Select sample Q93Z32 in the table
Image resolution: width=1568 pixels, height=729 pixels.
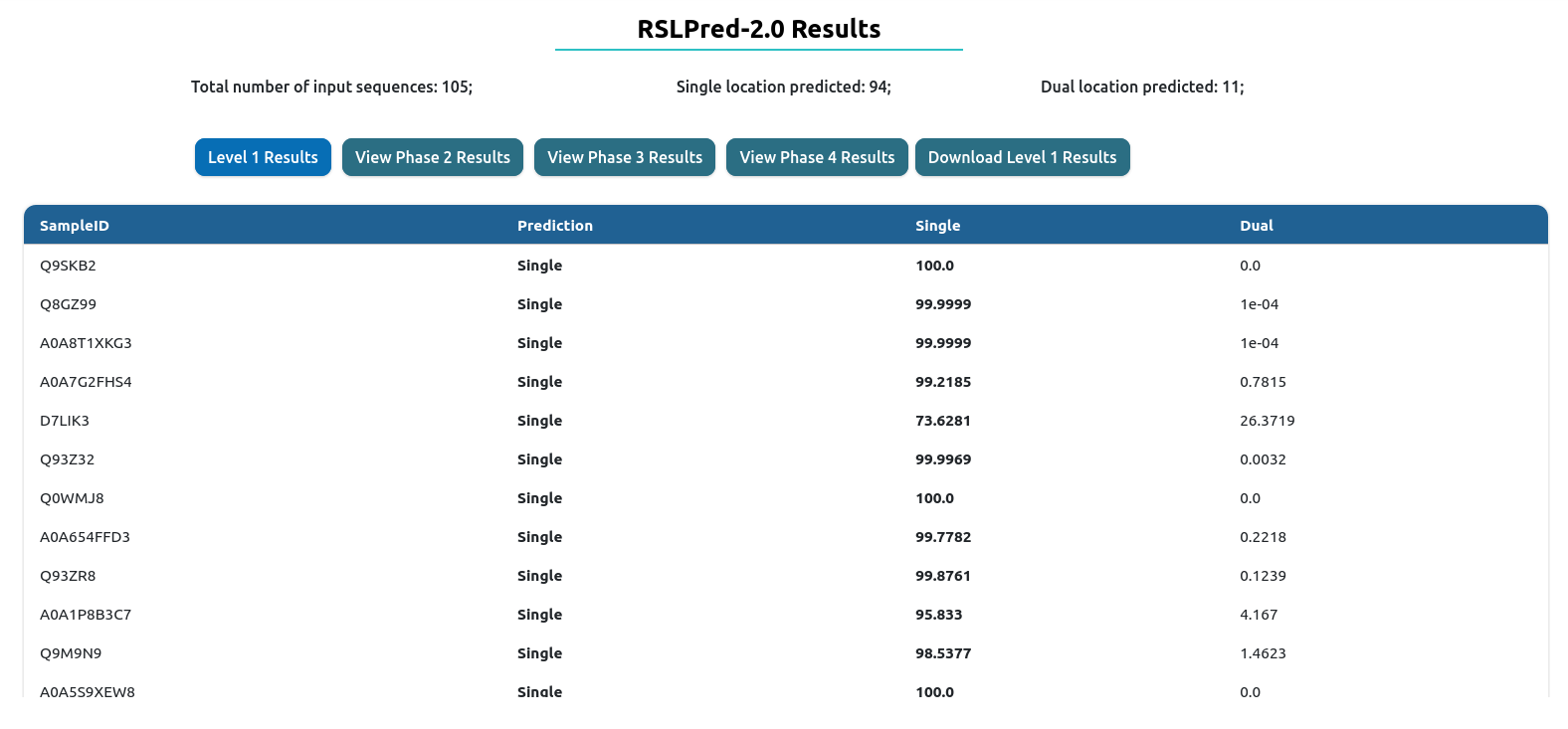point(67,459)
